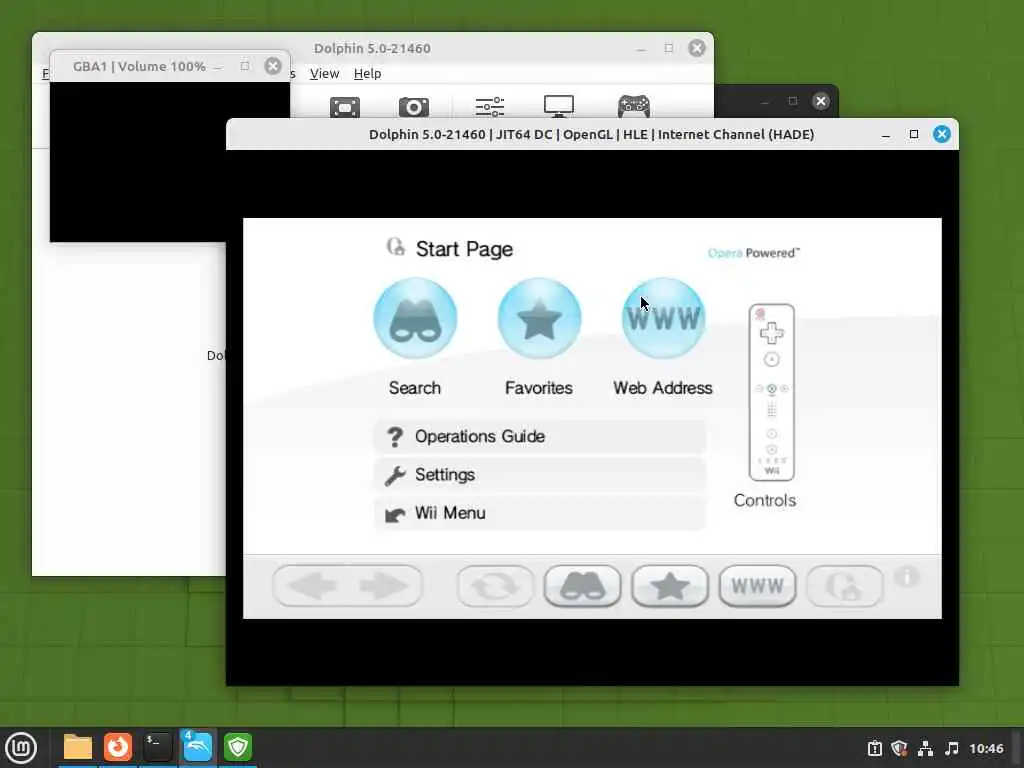Return to the Wii Menu

[539, 513]
